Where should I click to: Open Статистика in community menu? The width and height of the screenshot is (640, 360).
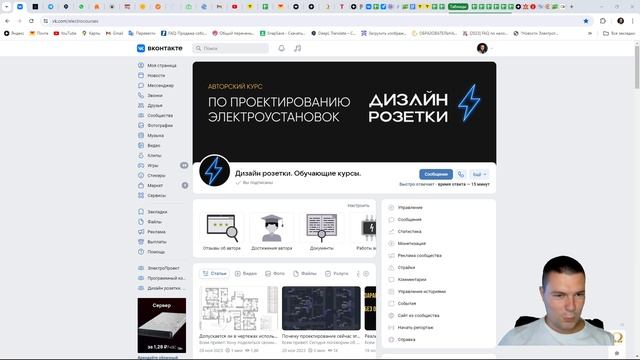click(x=409, y=231)
